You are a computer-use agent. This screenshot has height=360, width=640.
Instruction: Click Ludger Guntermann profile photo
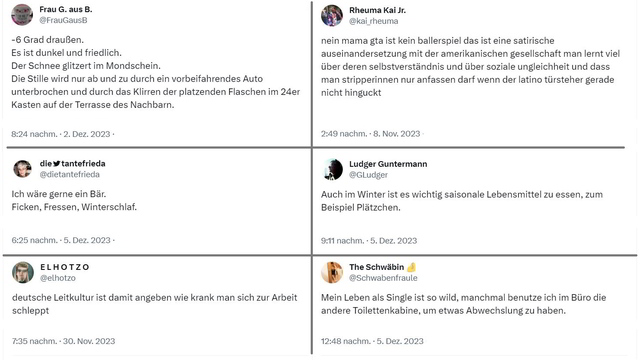(x=332, y=169)
